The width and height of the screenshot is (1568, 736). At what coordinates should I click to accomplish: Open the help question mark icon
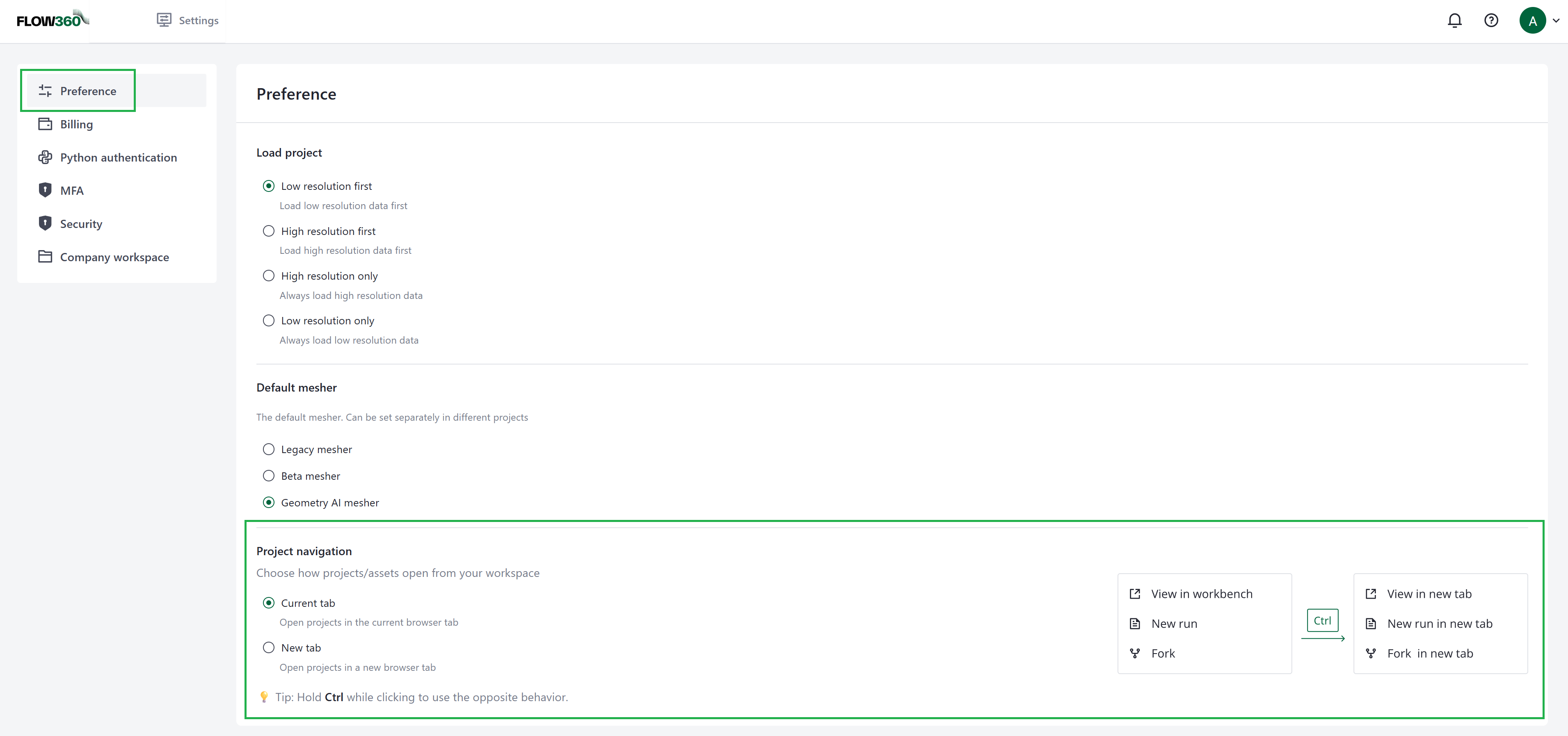point(1491,21)
